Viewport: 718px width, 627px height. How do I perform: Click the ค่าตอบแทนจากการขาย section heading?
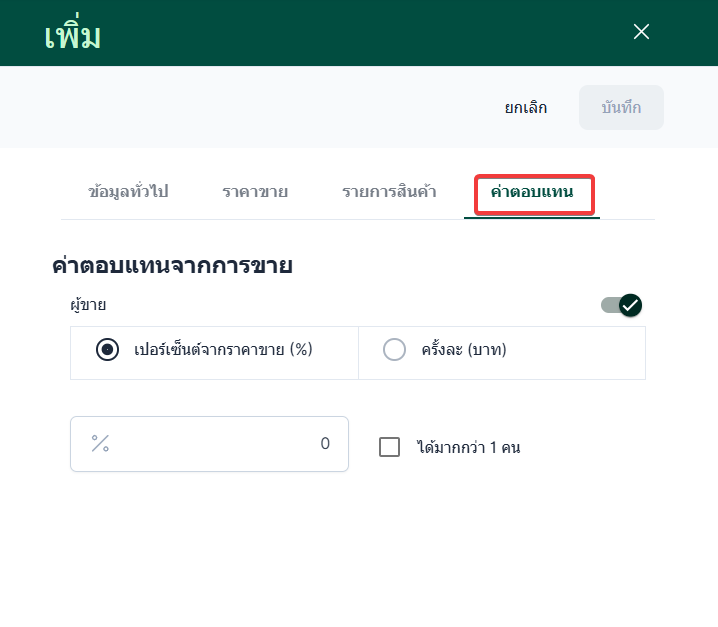click(x=171, y=266)
